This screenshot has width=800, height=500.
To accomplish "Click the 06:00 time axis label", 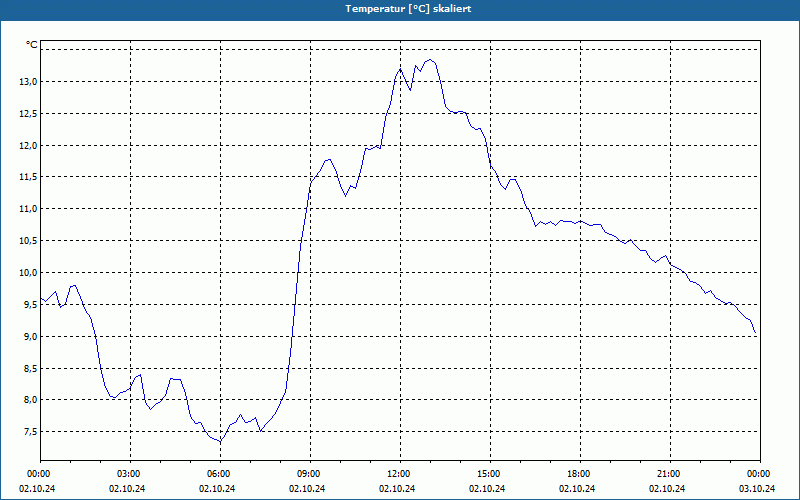I will click(220, 474).
